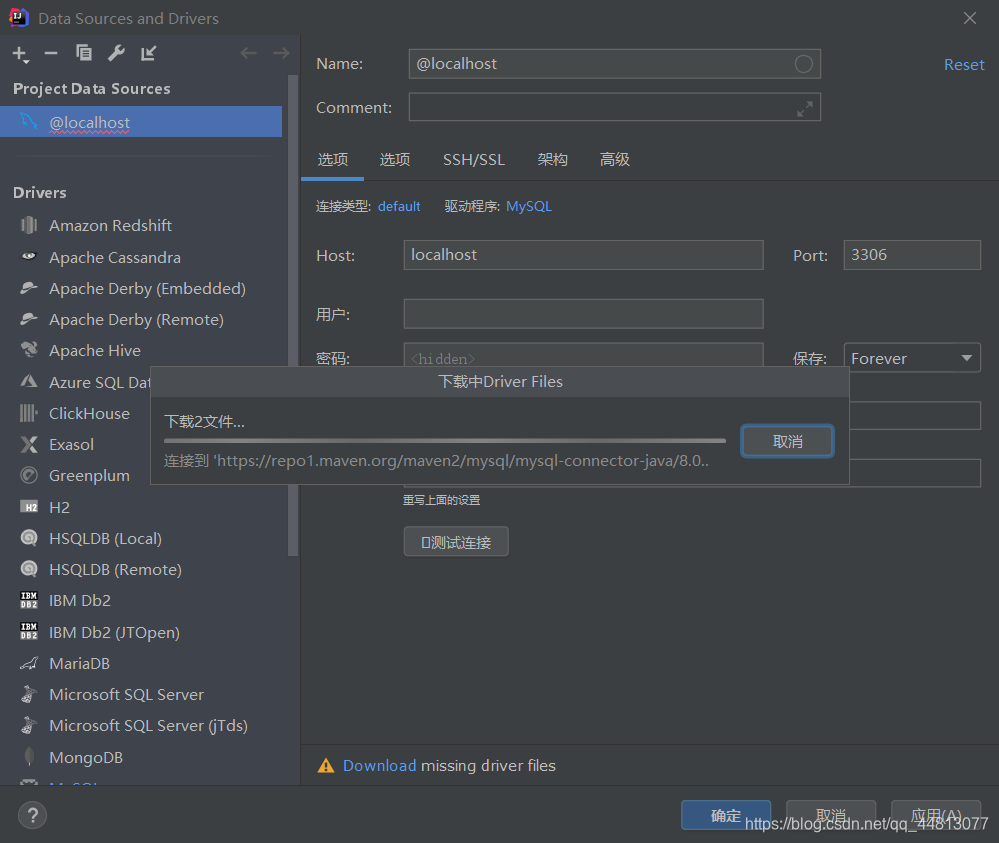
Task: Click Reset link
Action: click(x=964, y=64)
